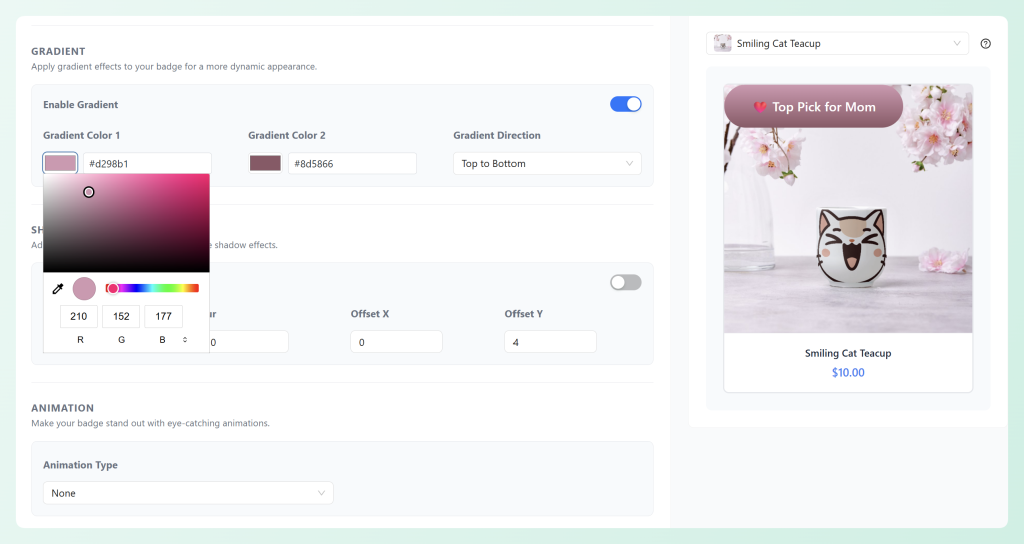Click the current color preview circle
This screenshot has height=544, width=1024.
coord(84,289)
